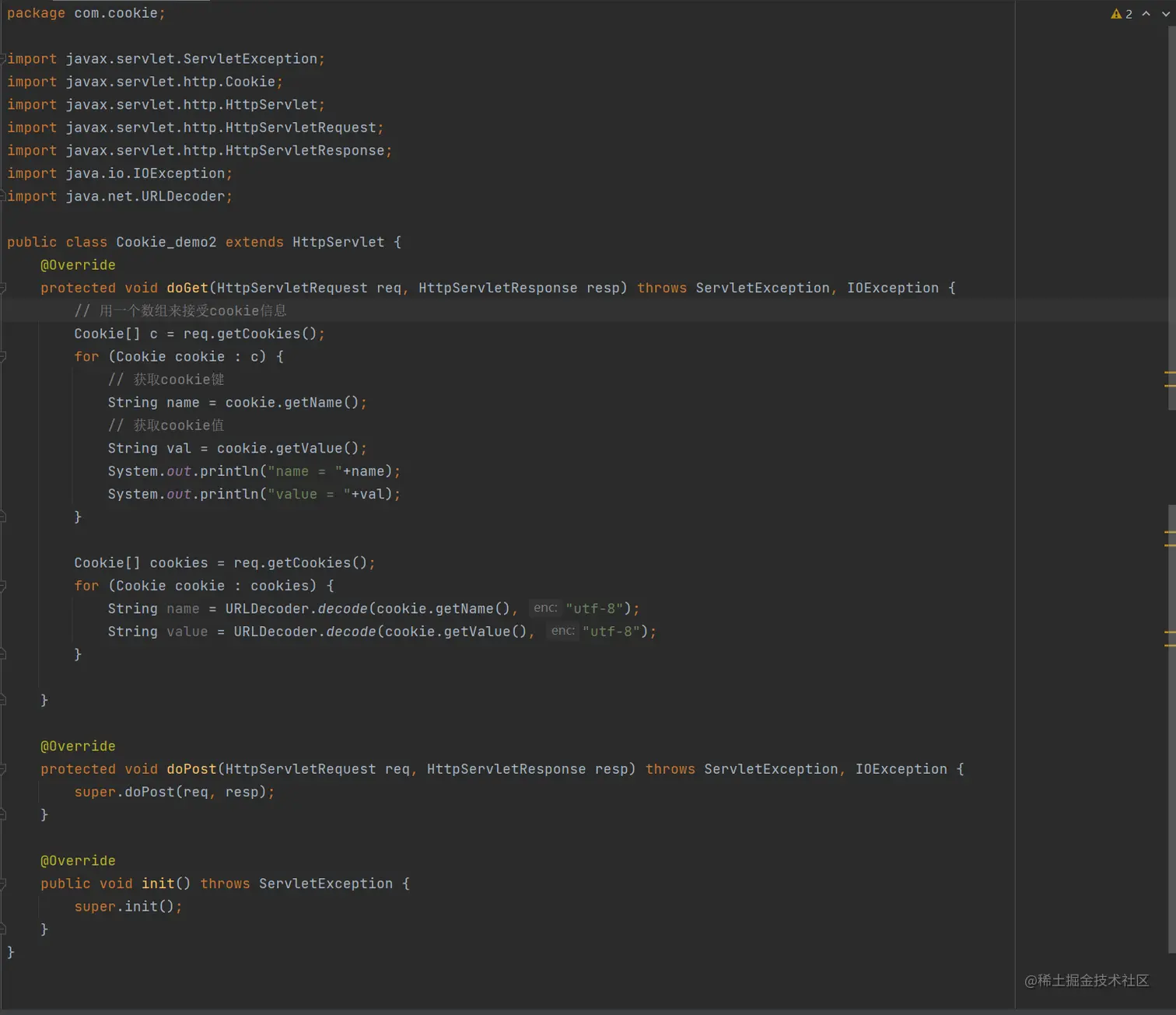Image resolution: width=1176 pixels, height=1015 pixels.
Task: Click the super.doPost(req, resp) call
Action: pos(174,792)
